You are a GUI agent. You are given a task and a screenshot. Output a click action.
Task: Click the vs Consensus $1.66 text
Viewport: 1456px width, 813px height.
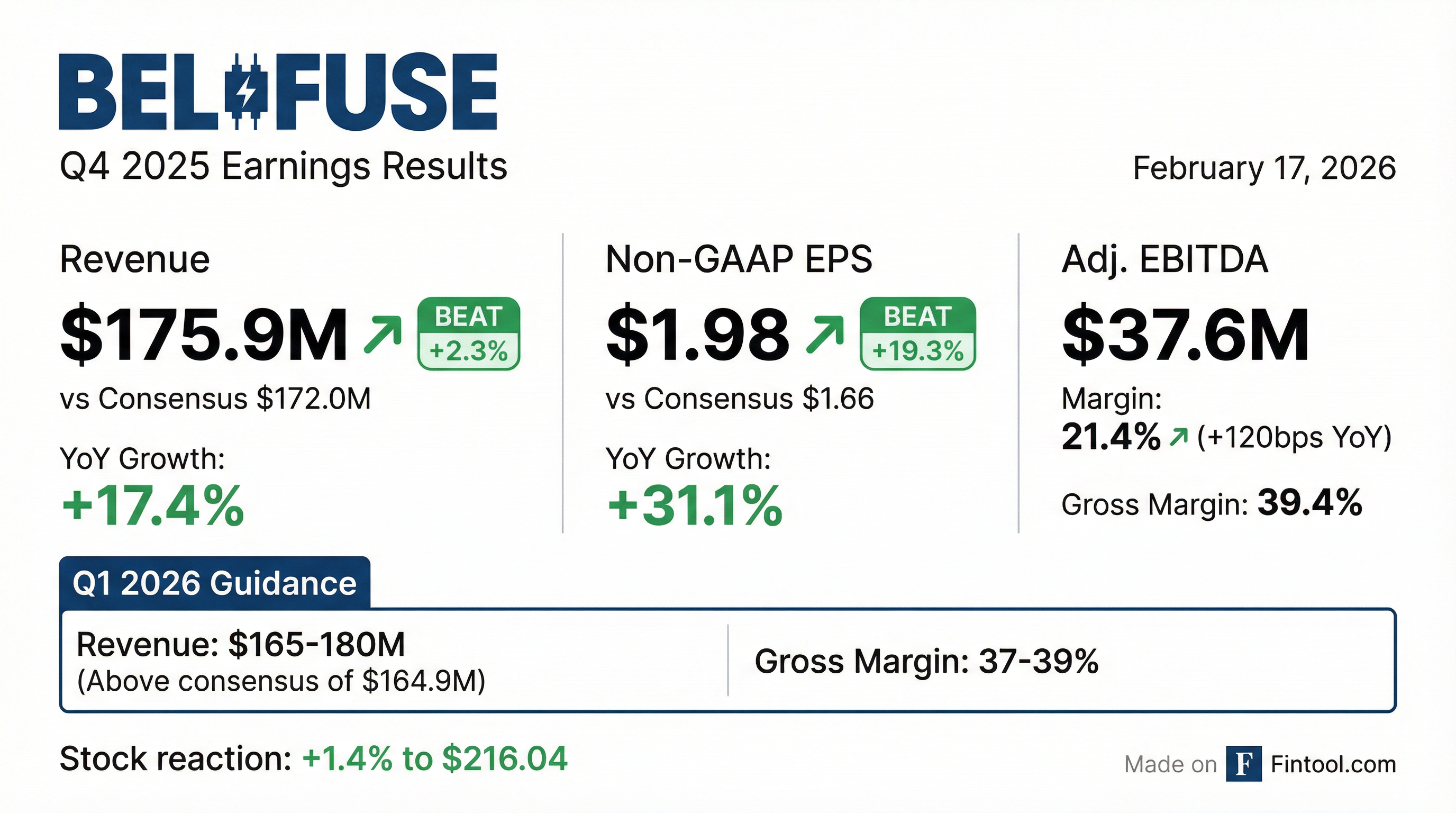tap(739, 399)
